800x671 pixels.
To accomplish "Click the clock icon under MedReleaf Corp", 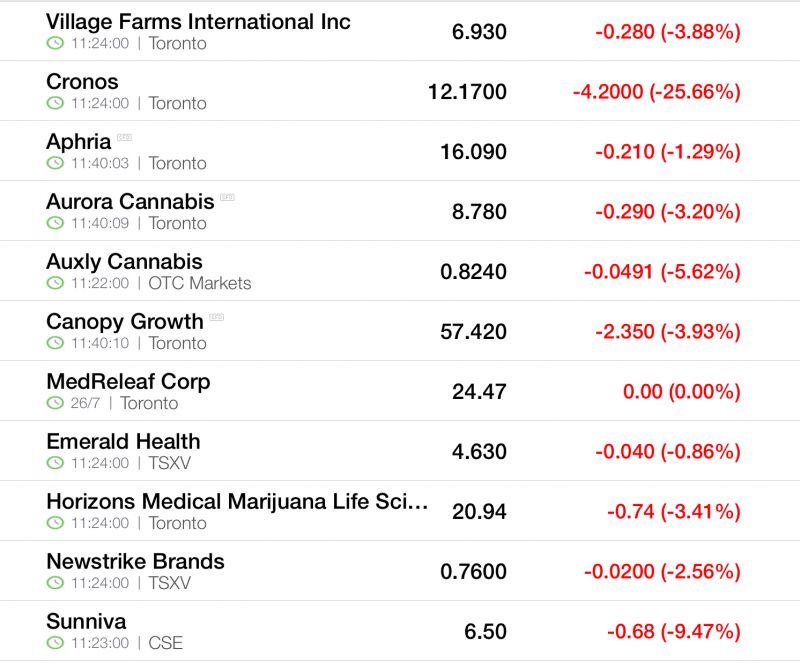I will click(x=55, y=403).
